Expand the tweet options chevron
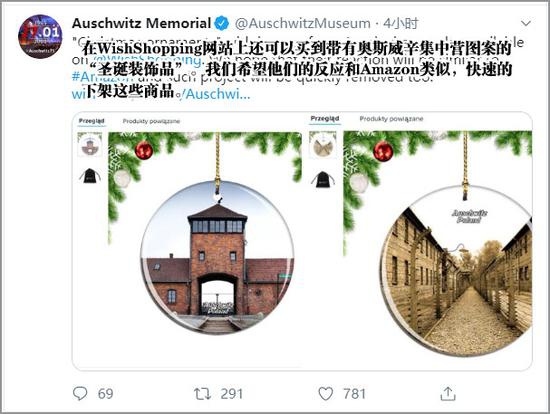Viewport: 550px width, 414px height. (525, 24)
